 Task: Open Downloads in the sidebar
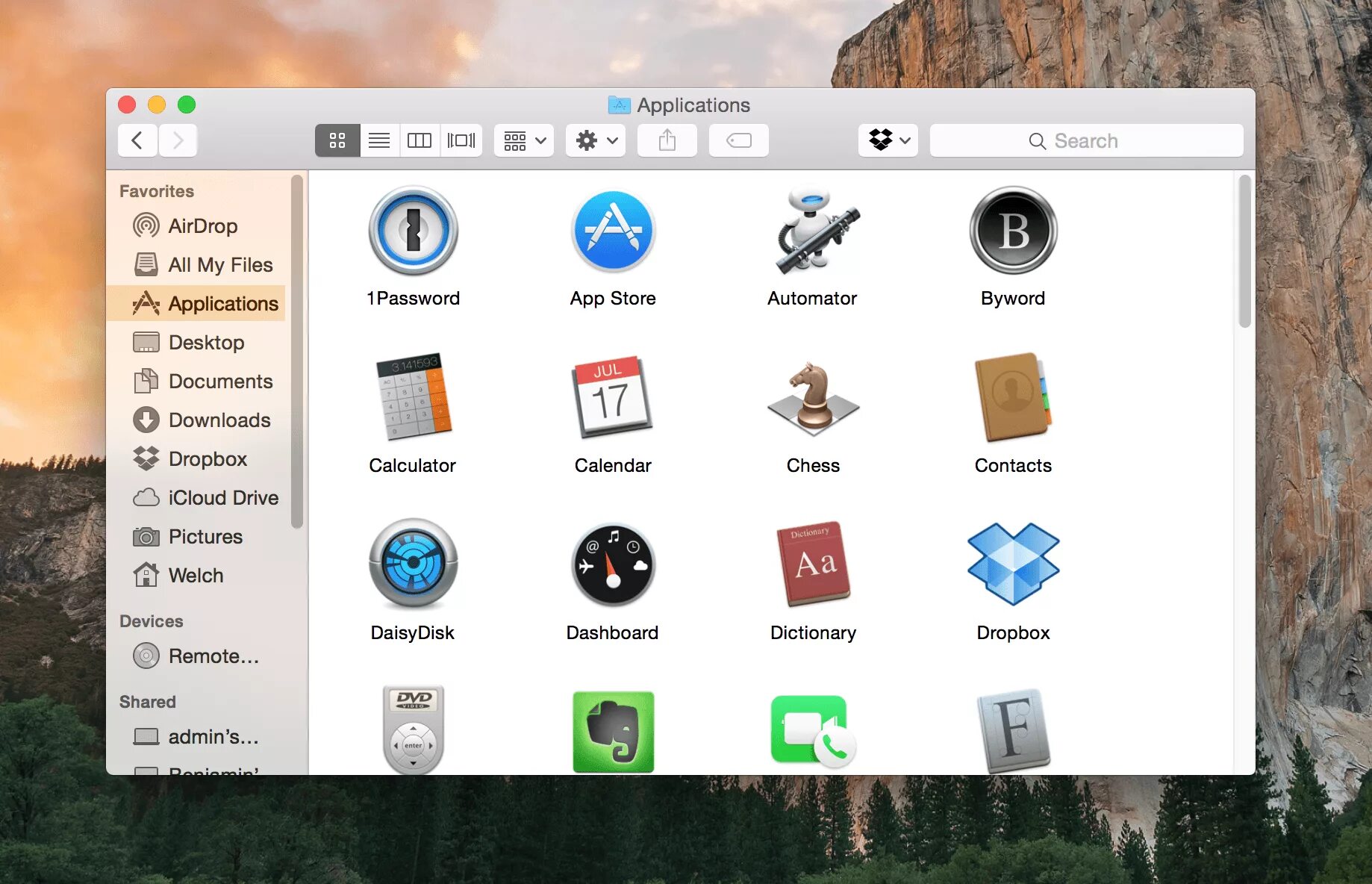coord(196,420)
